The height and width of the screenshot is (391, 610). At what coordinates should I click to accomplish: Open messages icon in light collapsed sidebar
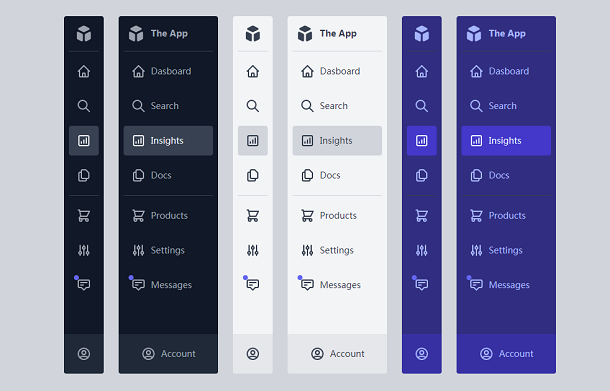pos(253,285)
